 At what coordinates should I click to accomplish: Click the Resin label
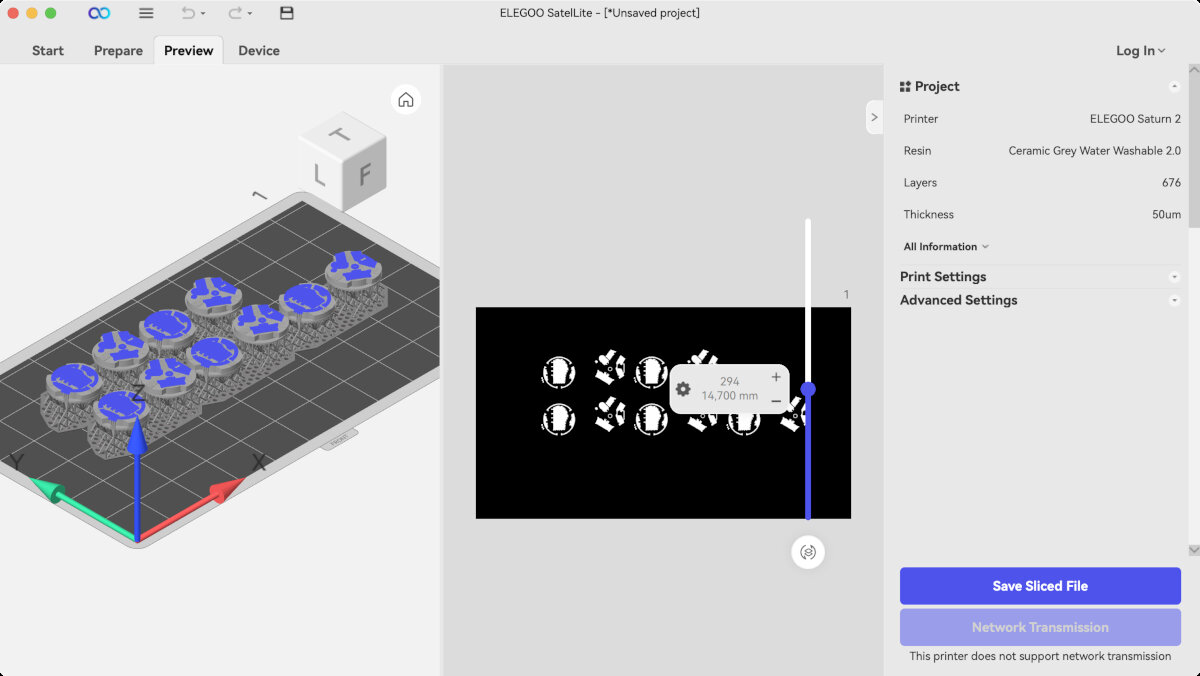coord(917,151)
